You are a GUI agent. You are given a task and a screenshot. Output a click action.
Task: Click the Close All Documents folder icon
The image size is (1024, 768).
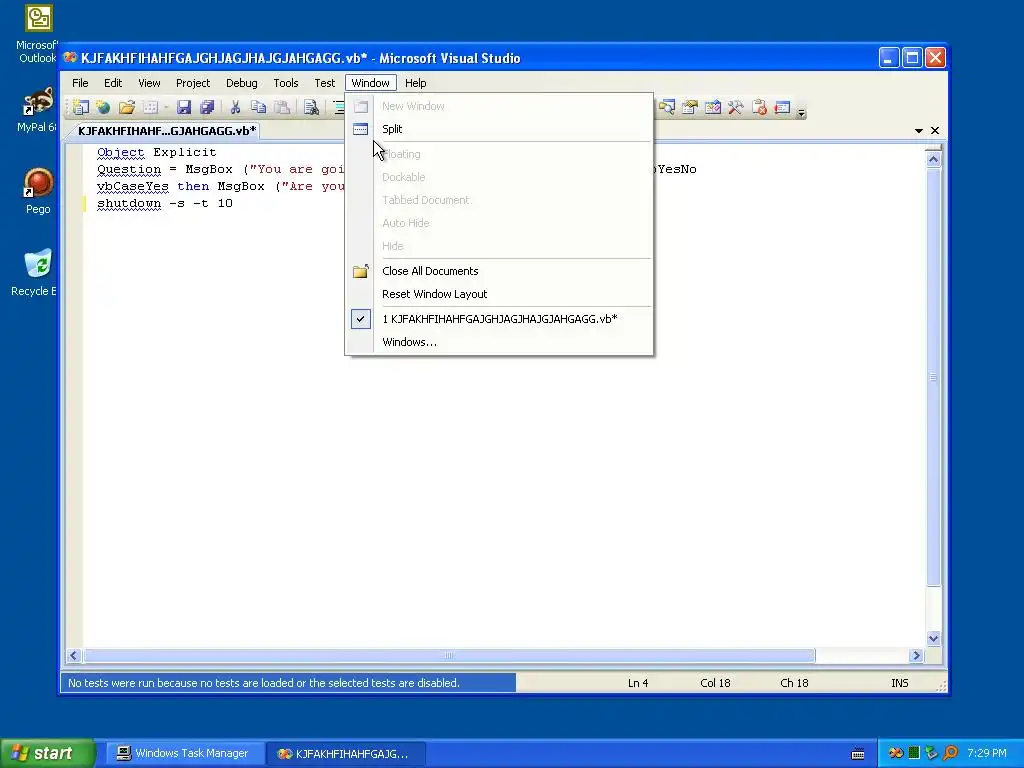click(x=360, y=271)
